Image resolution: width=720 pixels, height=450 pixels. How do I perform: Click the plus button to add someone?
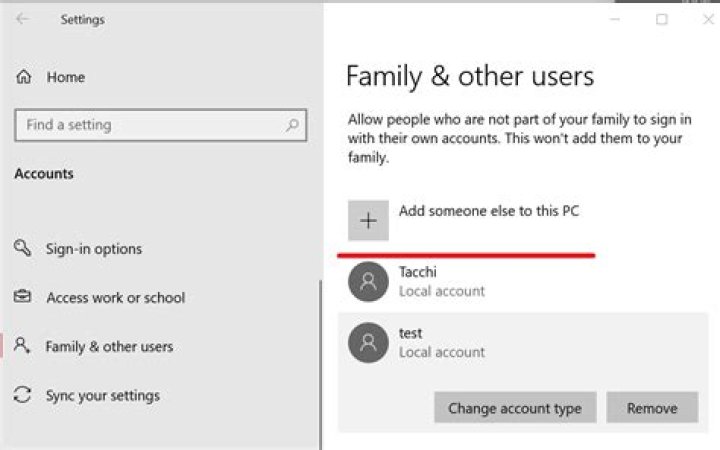(368, 220)
